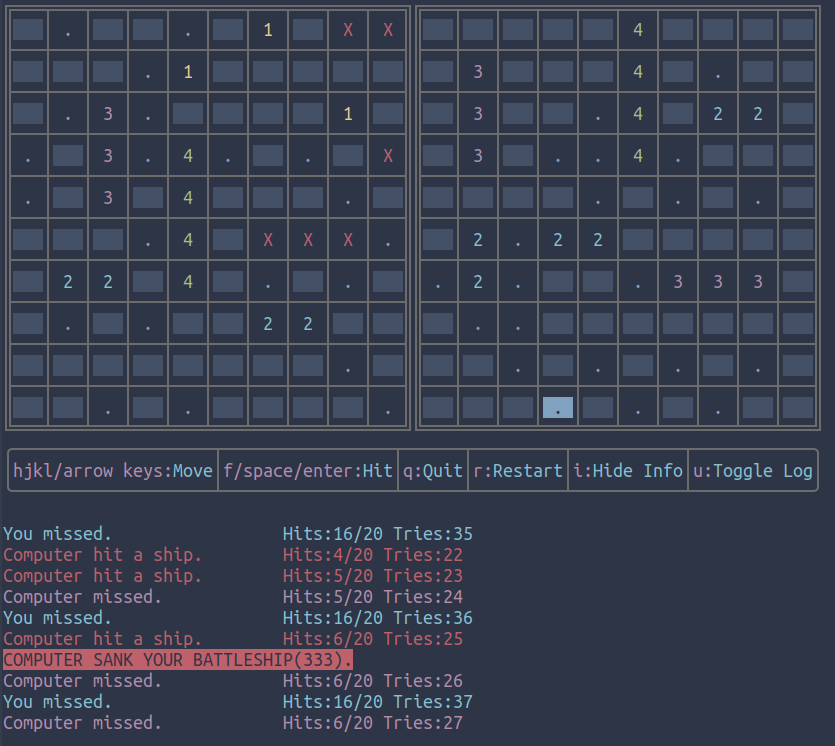Click the top 3 of the left board's vertical ship
This screenshot has width=835, height=746.
[x=108, y=114]
